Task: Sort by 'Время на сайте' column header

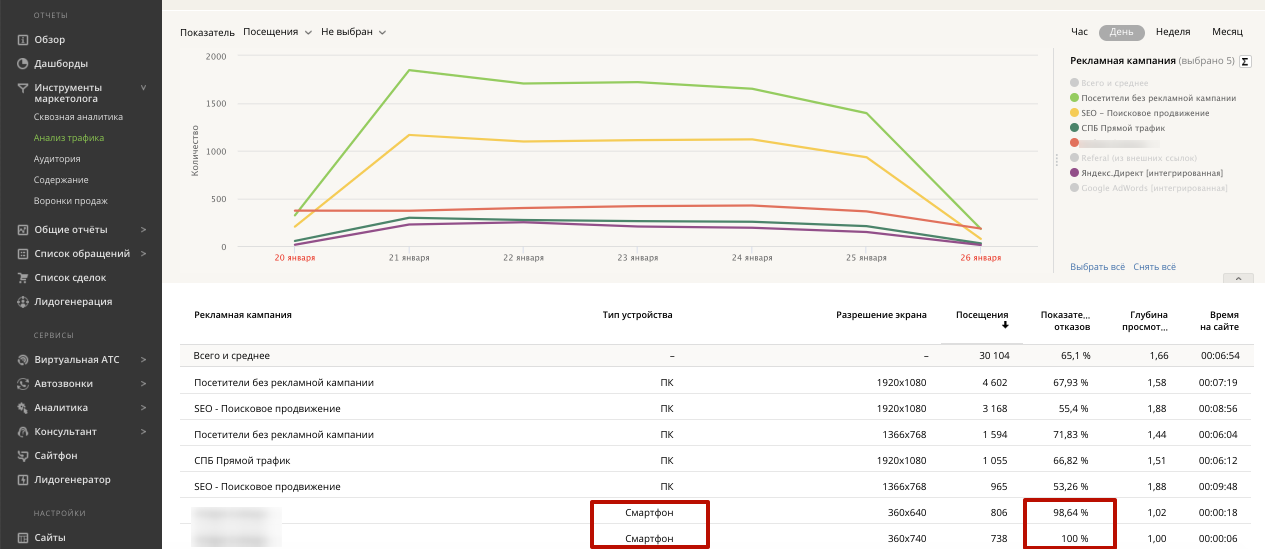Action: (x=1220, y=320)
